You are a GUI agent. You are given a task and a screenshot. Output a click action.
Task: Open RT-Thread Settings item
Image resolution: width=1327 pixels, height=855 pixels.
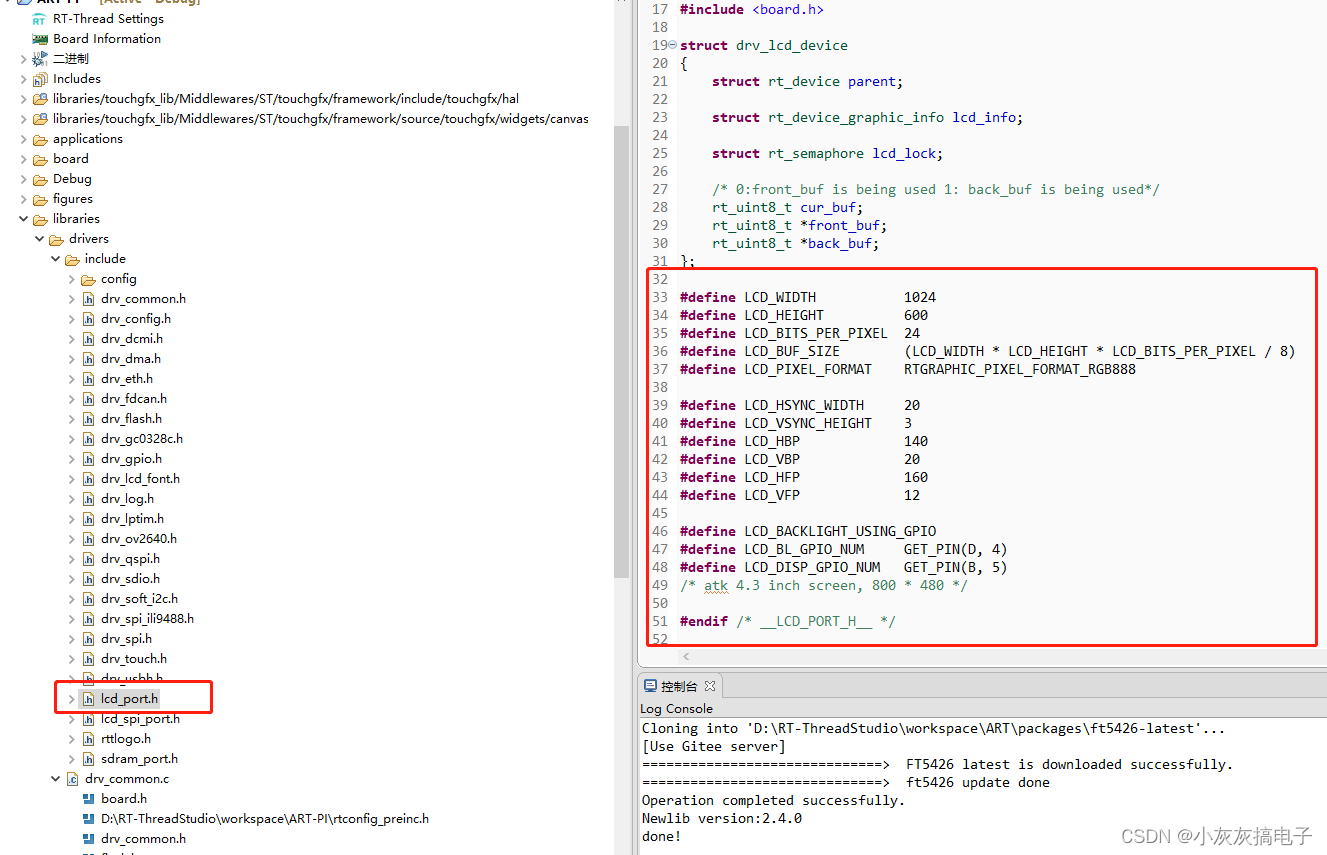coord(107,19)
